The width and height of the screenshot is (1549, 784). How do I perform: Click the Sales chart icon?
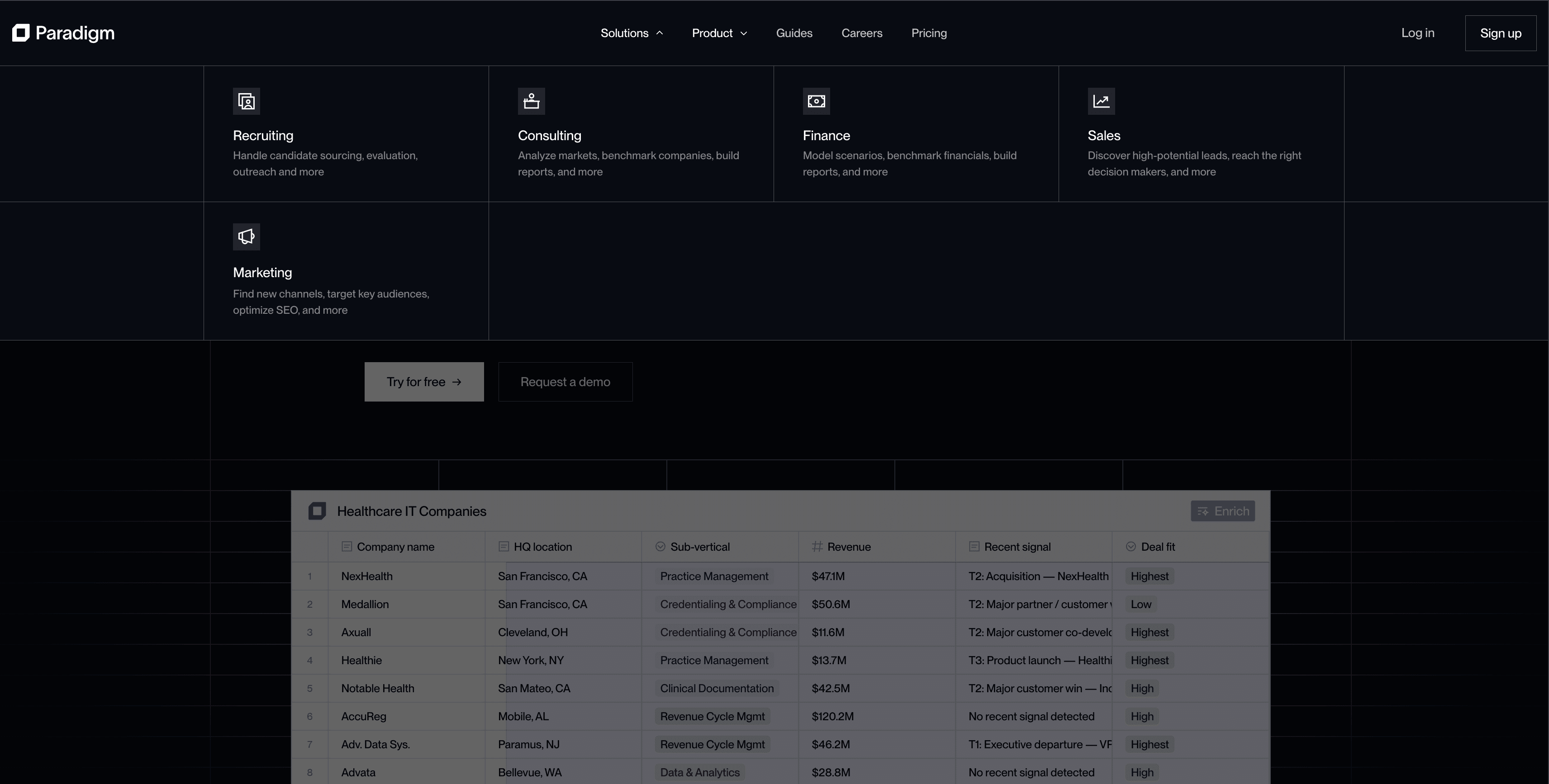click(1101, 101)
